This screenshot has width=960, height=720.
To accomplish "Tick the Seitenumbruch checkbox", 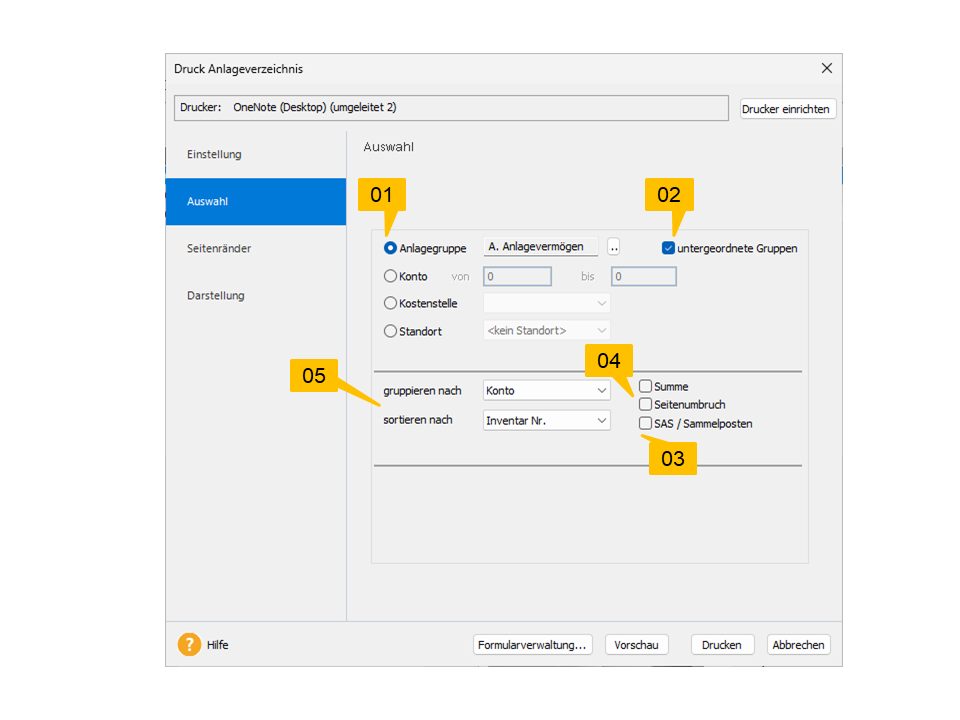I will tap(646, 404).
